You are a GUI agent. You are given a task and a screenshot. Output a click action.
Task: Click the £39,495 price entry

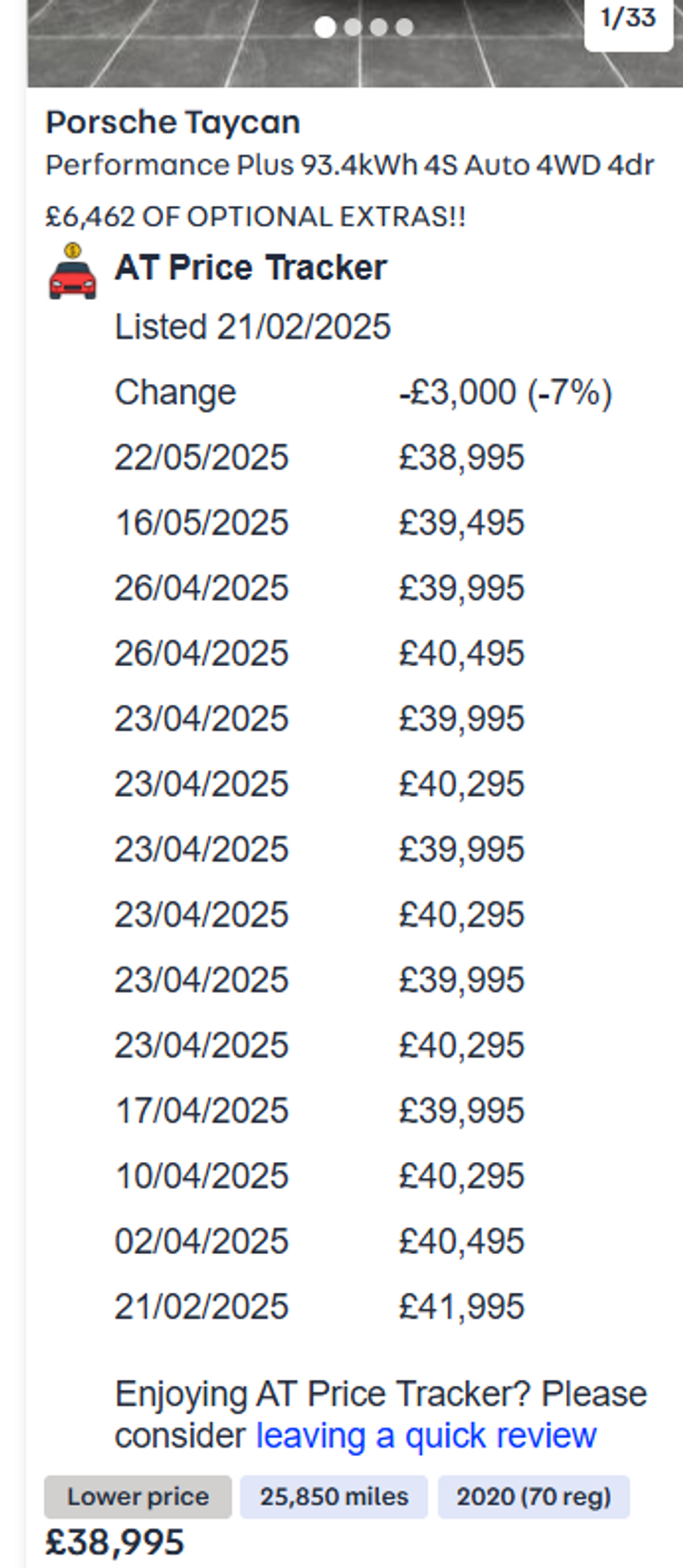[461, 523]
